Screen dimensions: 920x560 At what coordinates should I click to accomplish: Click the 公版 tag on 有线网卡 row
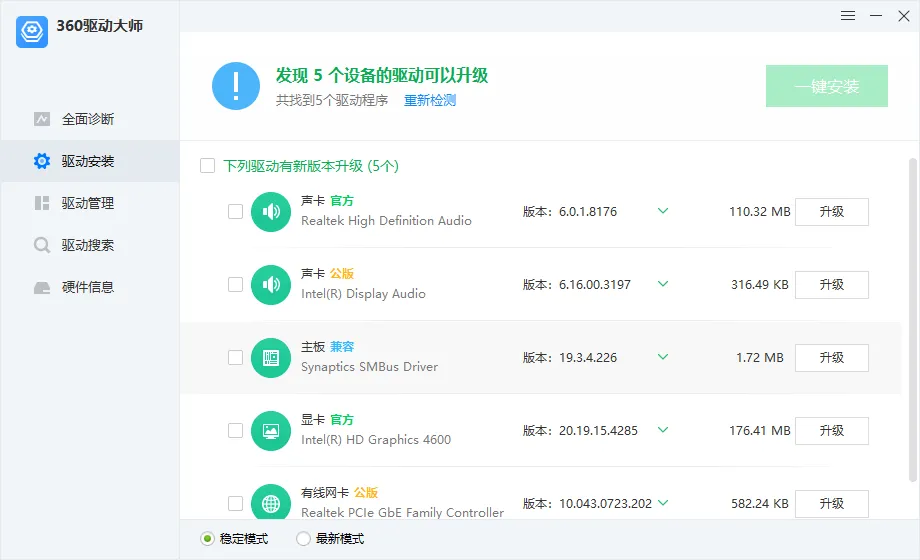point(366,492)
